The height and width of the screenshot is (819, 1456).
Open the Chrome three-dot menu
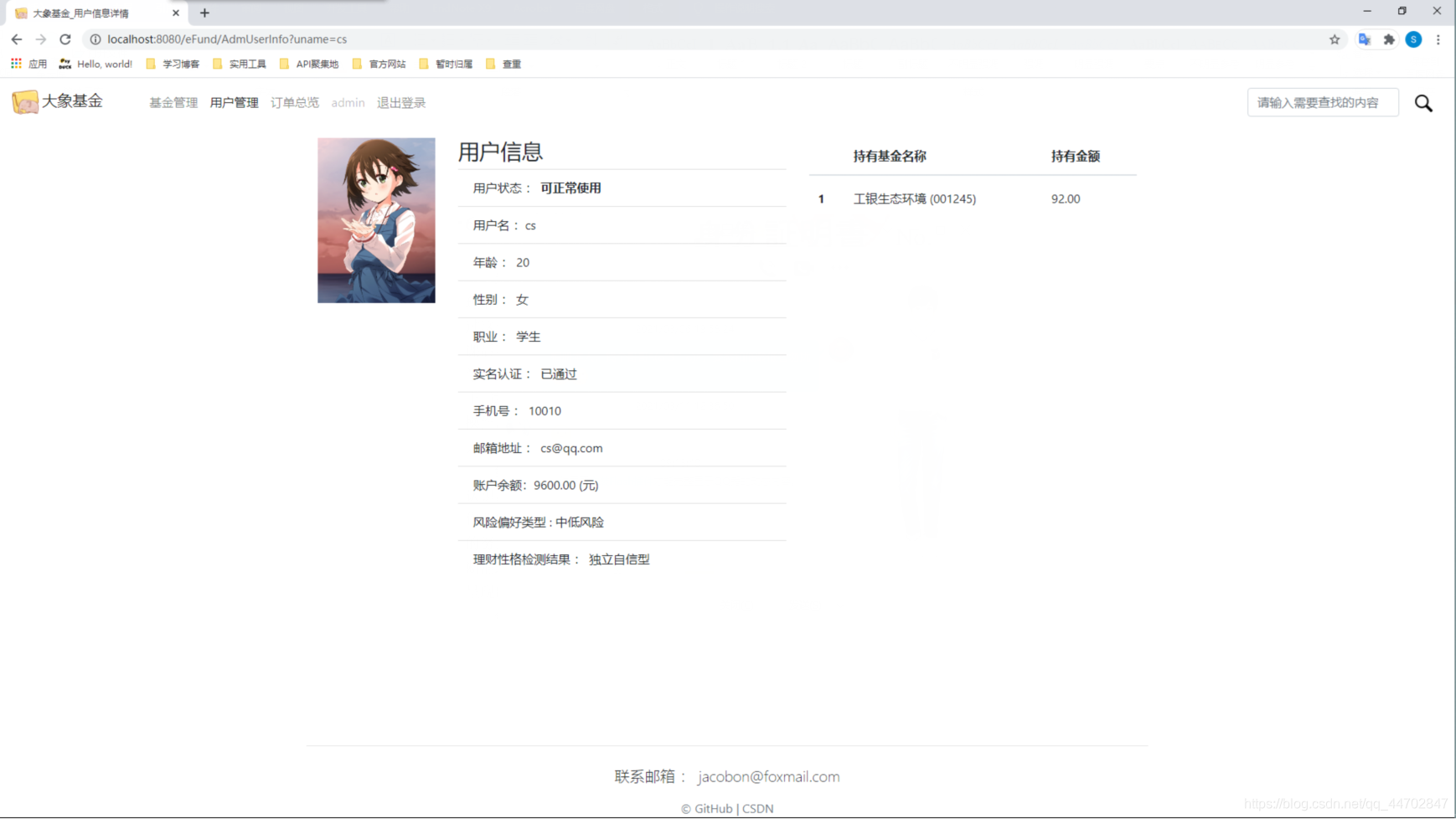click(1438, 39)
